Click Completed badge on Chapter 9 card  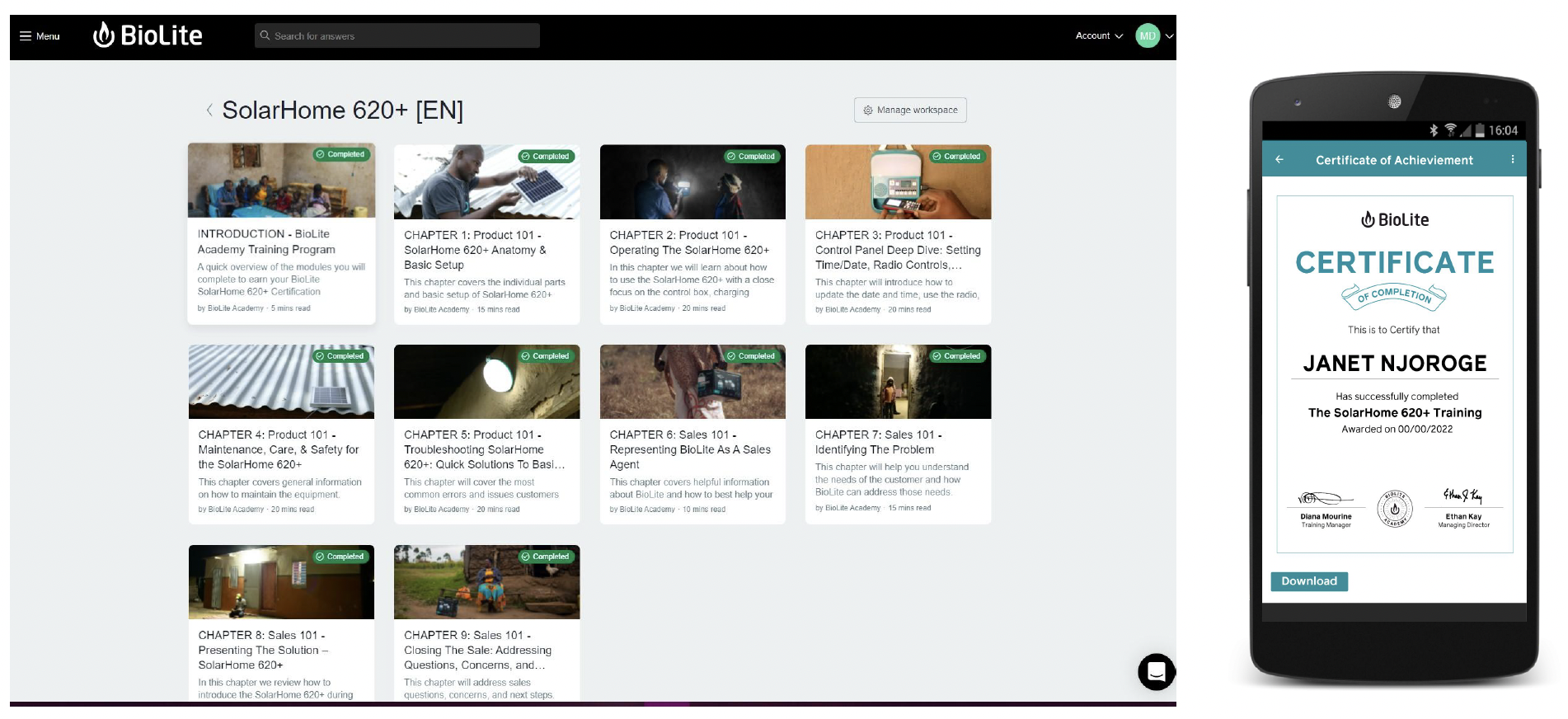point(546,557)
